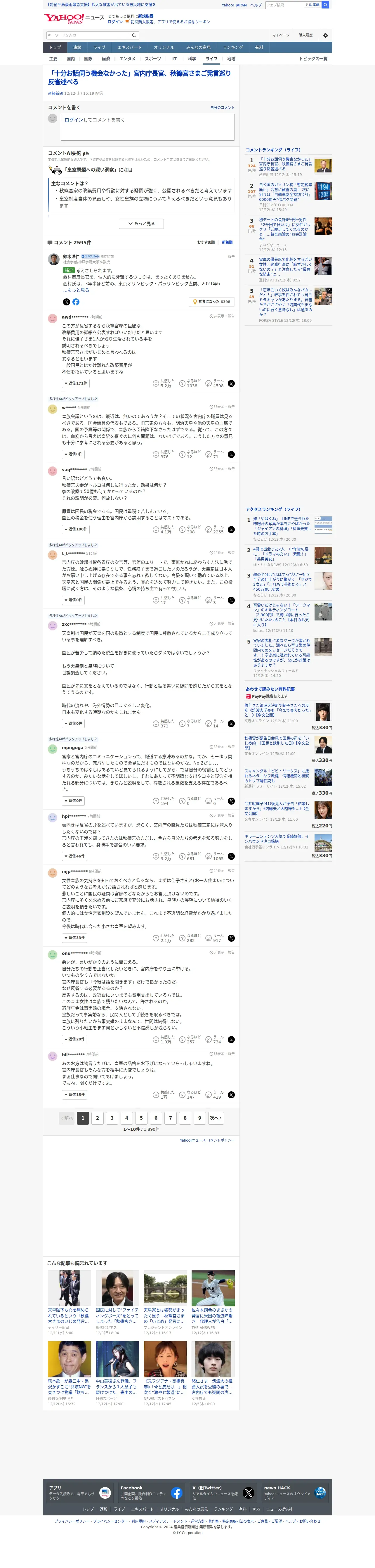
Task: Click the blue web search magnifier button
Action: click(x=325, y=5)
